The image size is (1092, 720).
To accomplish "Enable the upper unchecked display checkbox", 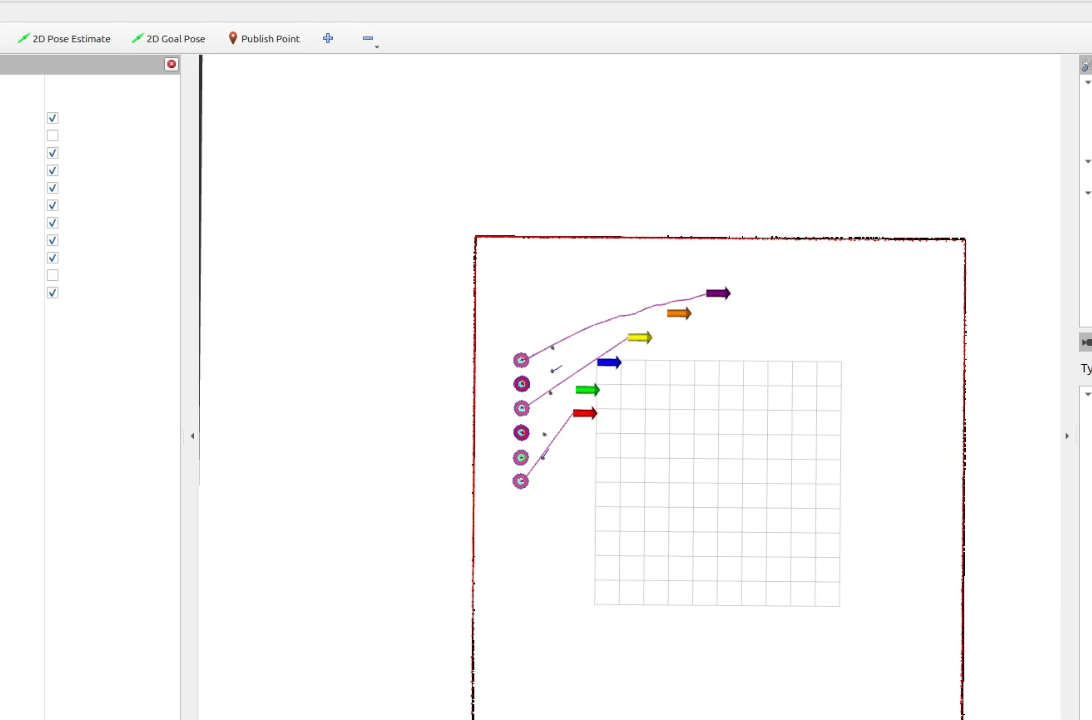I will (52, 136).
